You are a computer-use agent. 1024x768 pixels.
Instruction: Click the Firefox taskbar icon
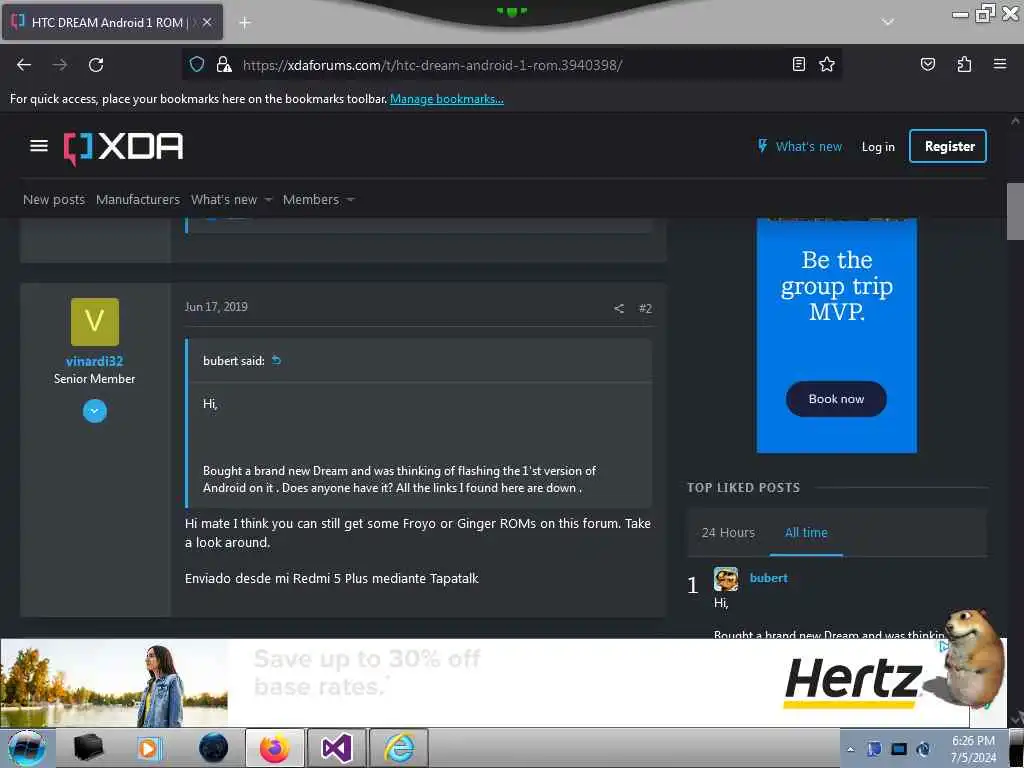(x=275, y=748)
